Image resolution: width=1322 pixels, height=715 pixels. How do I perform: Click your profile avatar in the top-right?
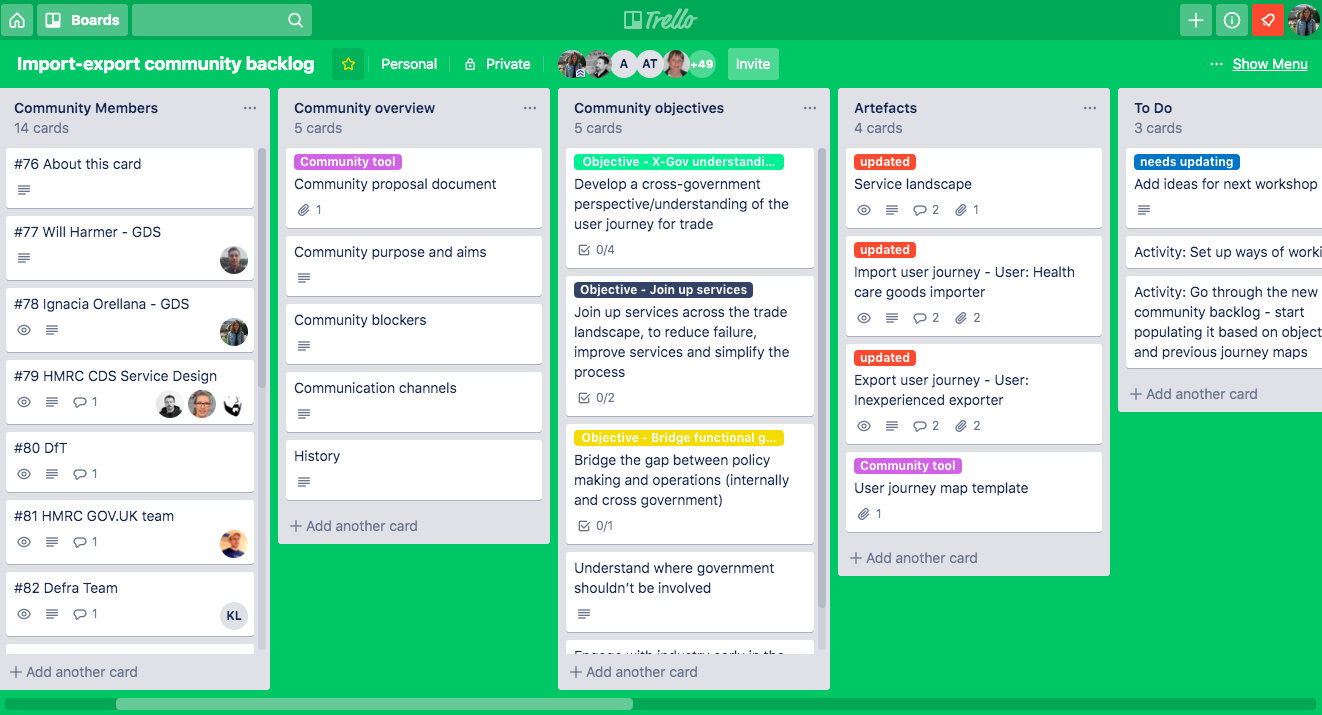(1305, 20)
